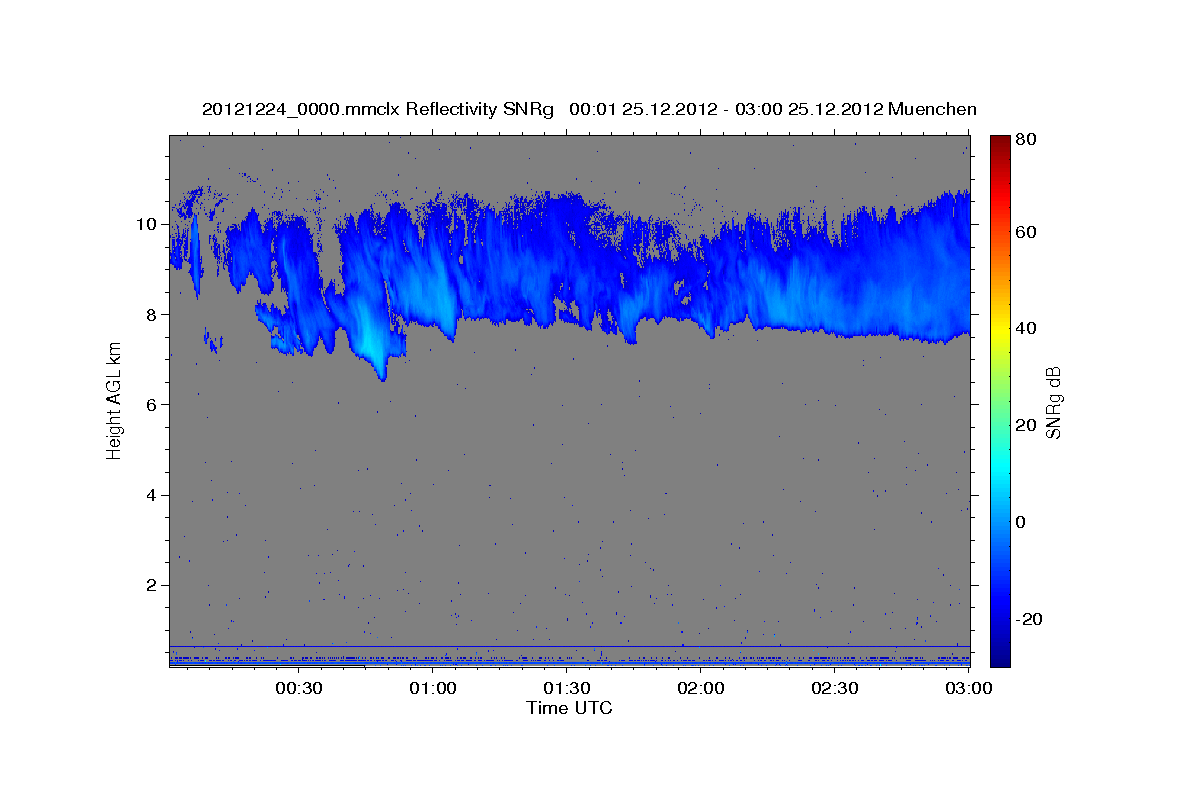The height and width of the screenshot is (800, 1200).
Task: Click the 'Muenchen' location label in title
Action: [x=932, y=109]
